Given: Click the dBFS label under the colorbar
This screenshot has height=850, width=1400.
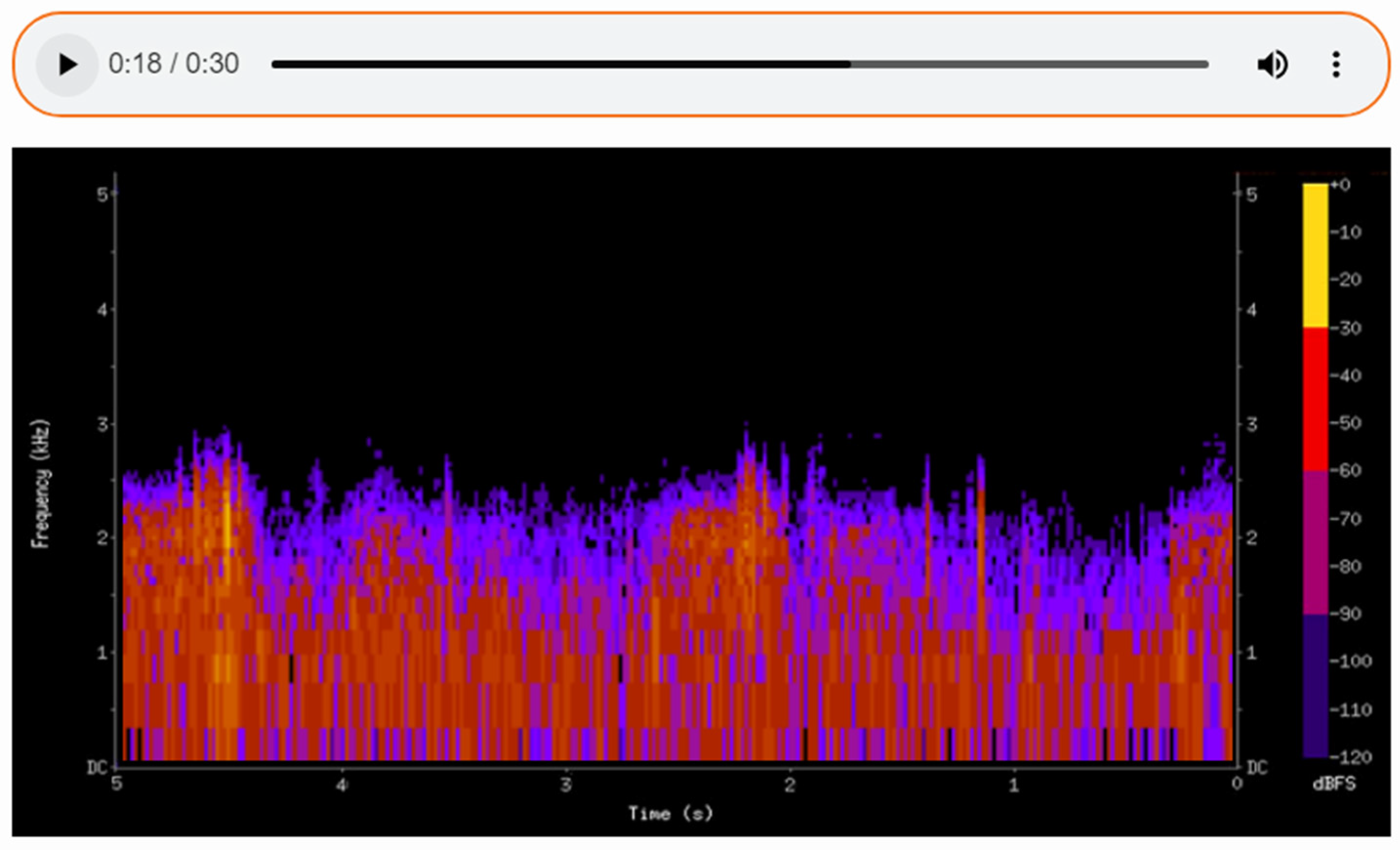Looking at the screenshot, I should click(1334, 784).
